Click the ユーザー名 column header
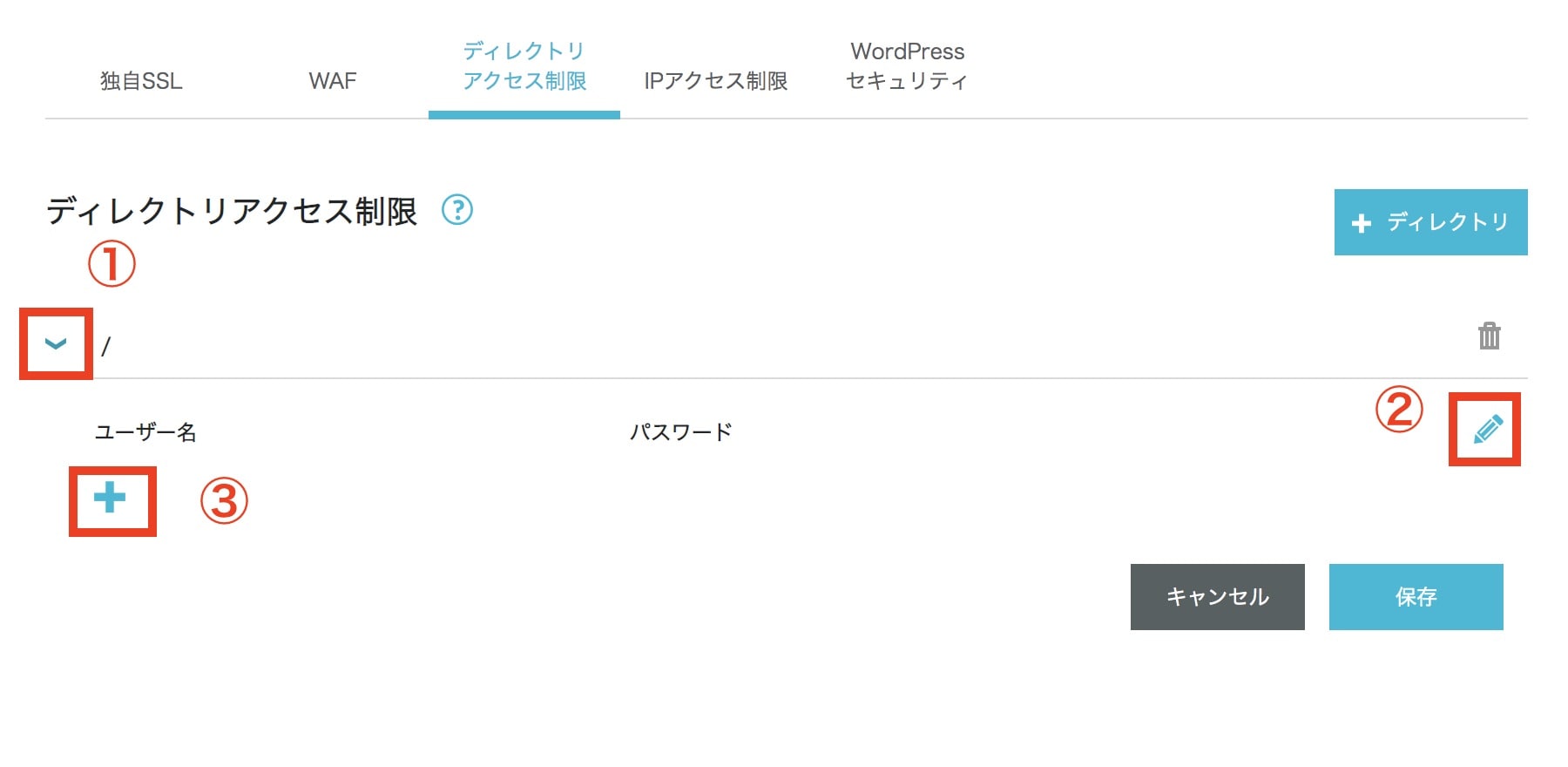This screenshot has width=1568, height=767. [145, 432]
